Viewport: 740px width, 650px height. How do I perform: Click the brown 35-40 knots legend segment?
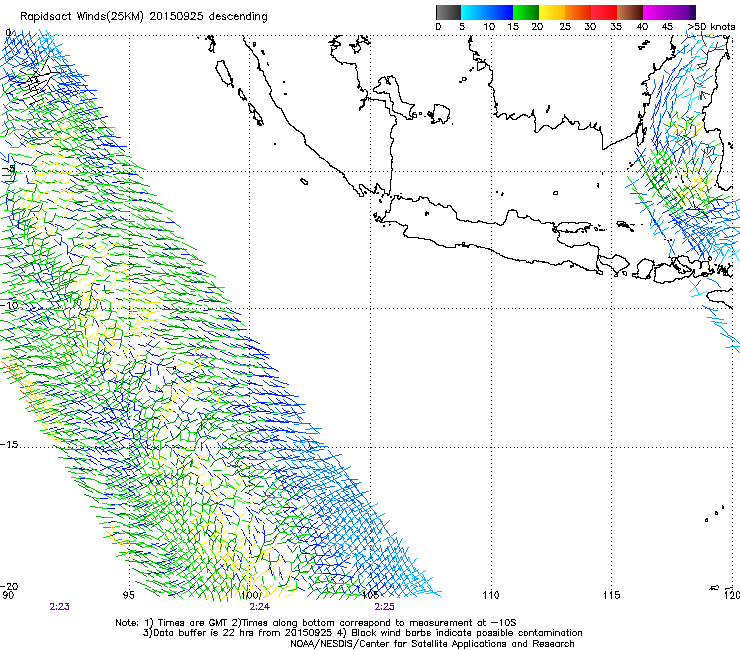pyautogui.click(x=630, y=12)
